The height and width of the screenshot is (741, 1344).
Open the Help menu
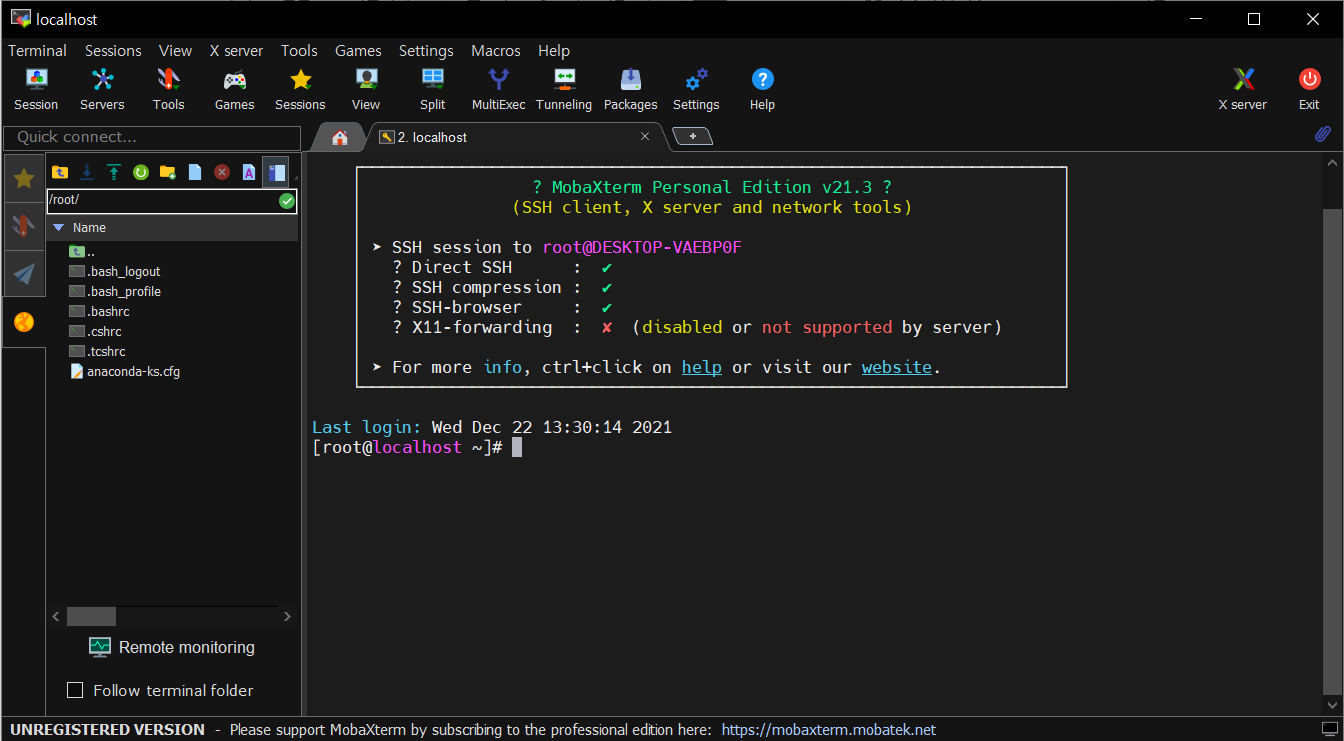554,51
